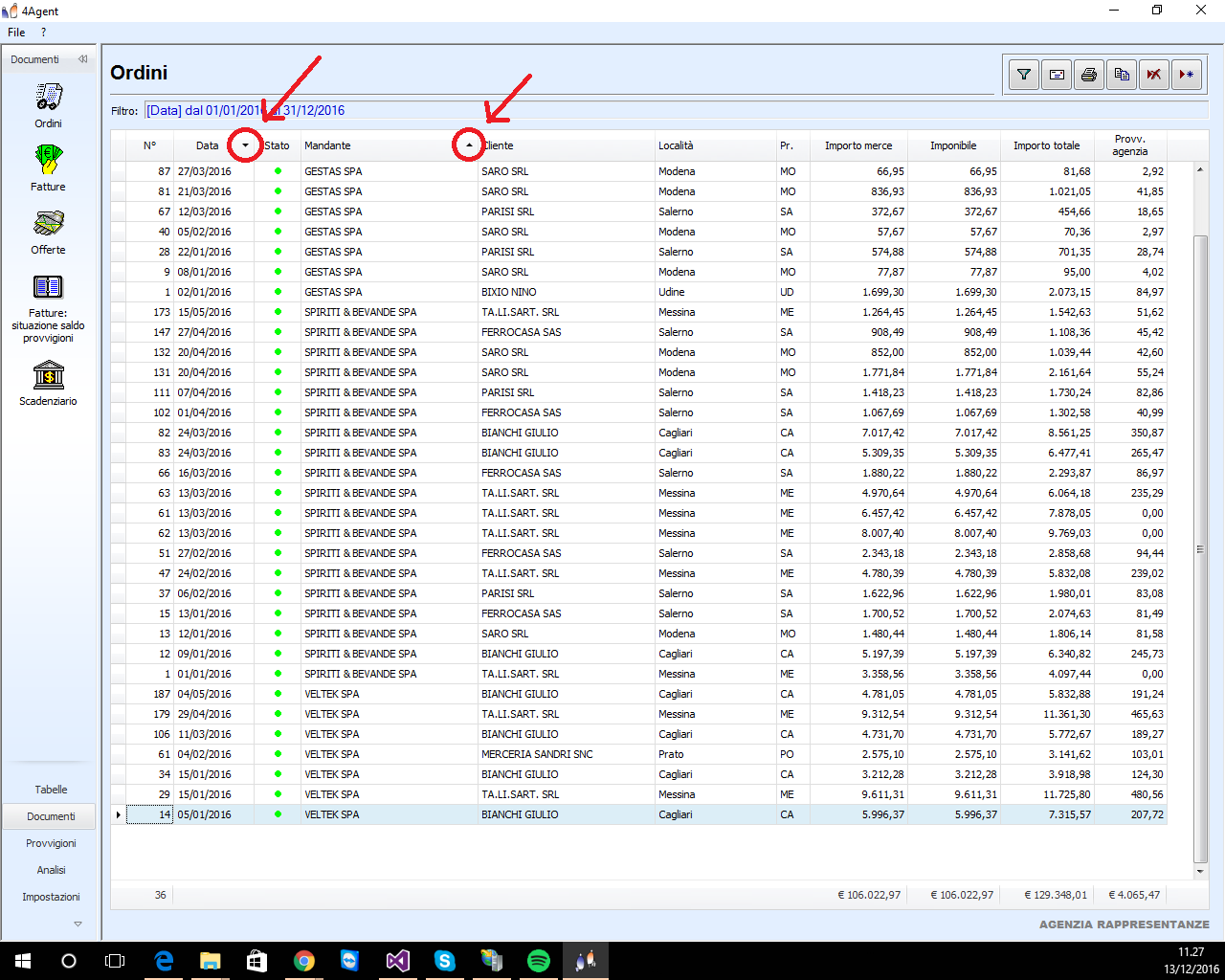Switch to Tabelle section
The height and width of the screenshot is (980, 1225).
click(51, 790)
